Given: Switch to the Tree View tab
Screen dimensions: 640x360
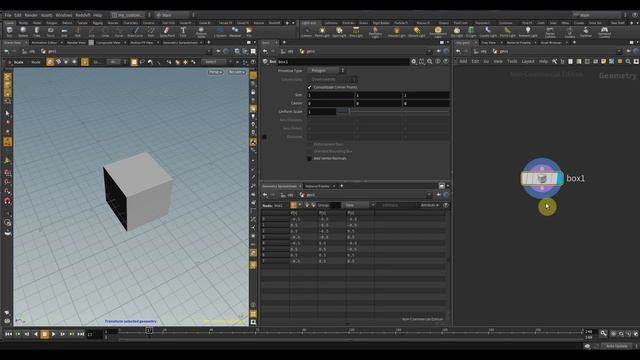Looking at the screenshot, I should (x=488, y=42).
